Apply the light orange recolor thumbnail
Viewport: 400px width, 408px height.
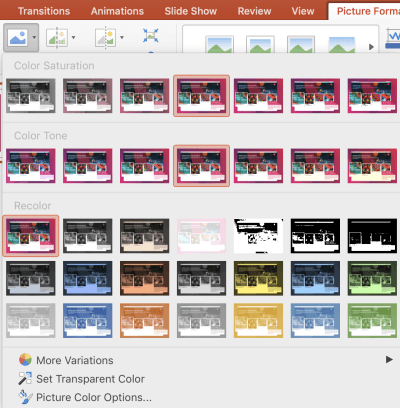coord(145,320)
